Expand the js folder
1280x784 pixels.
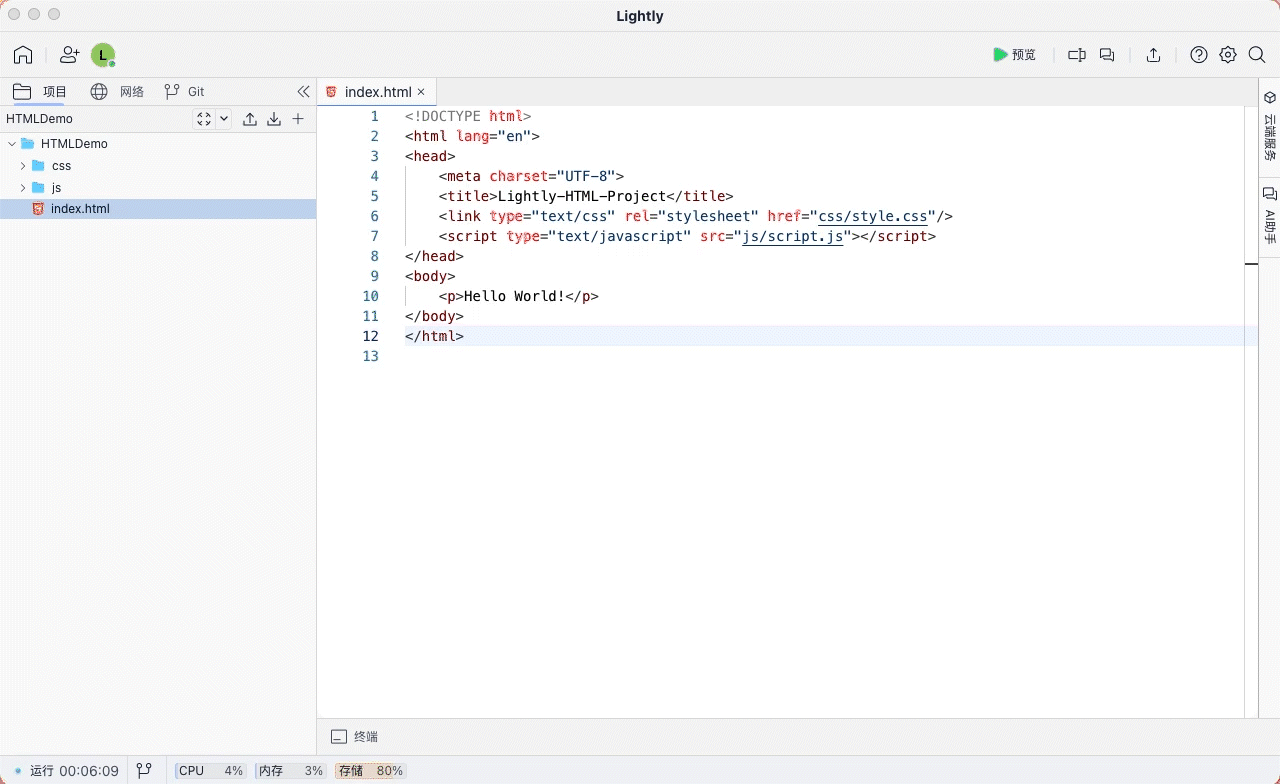pyautogui.click(x=23, y=188)
